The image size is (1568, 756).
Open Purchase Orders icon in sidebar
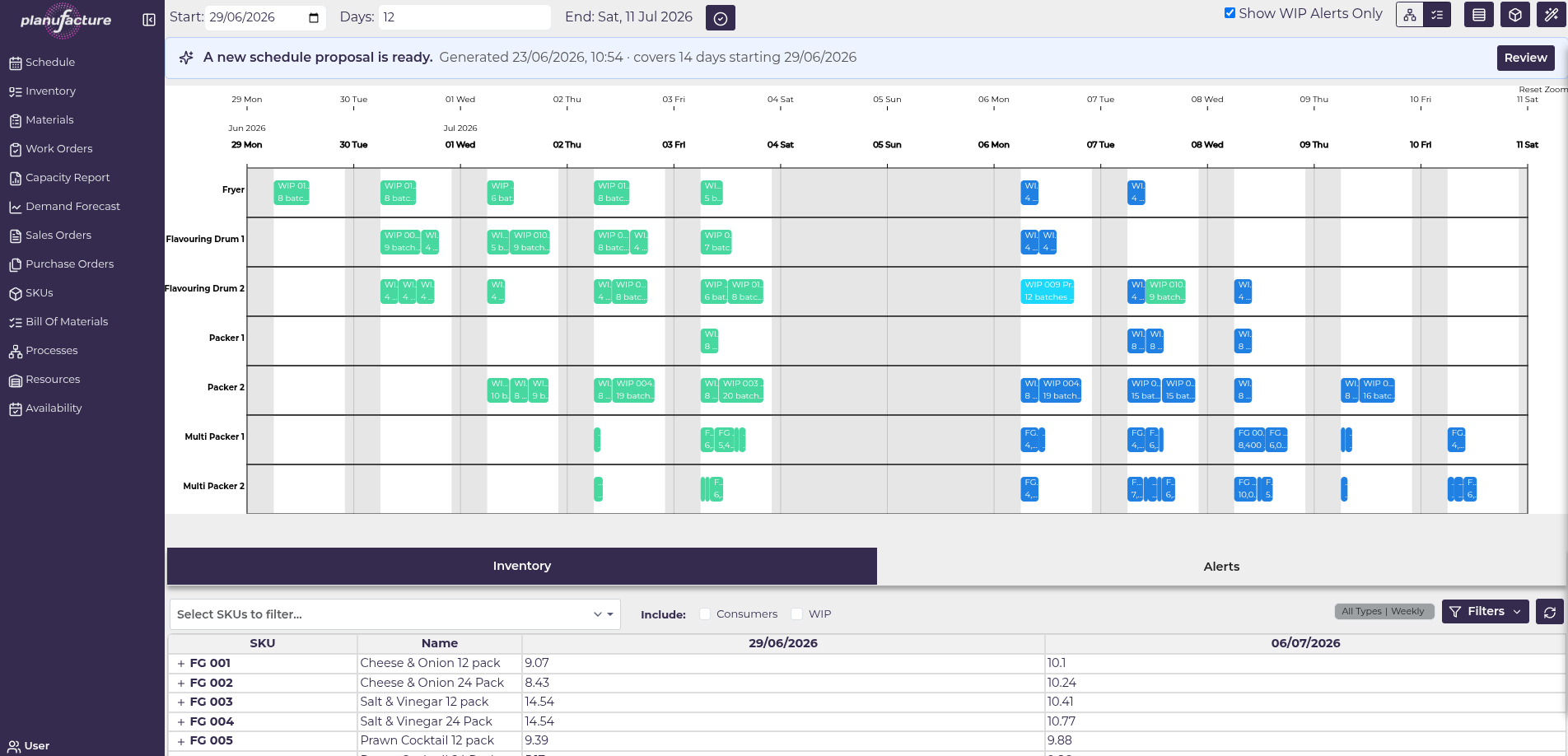16,264
